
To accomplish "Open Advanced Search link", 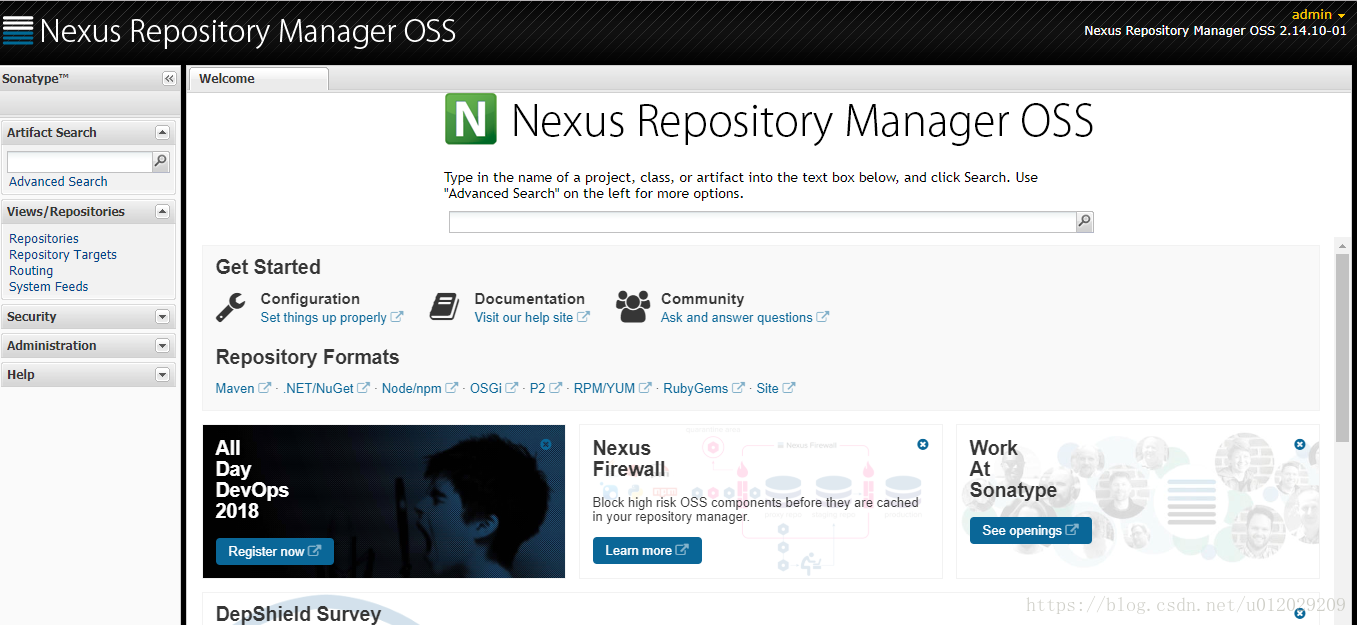I will pos(58,182).
